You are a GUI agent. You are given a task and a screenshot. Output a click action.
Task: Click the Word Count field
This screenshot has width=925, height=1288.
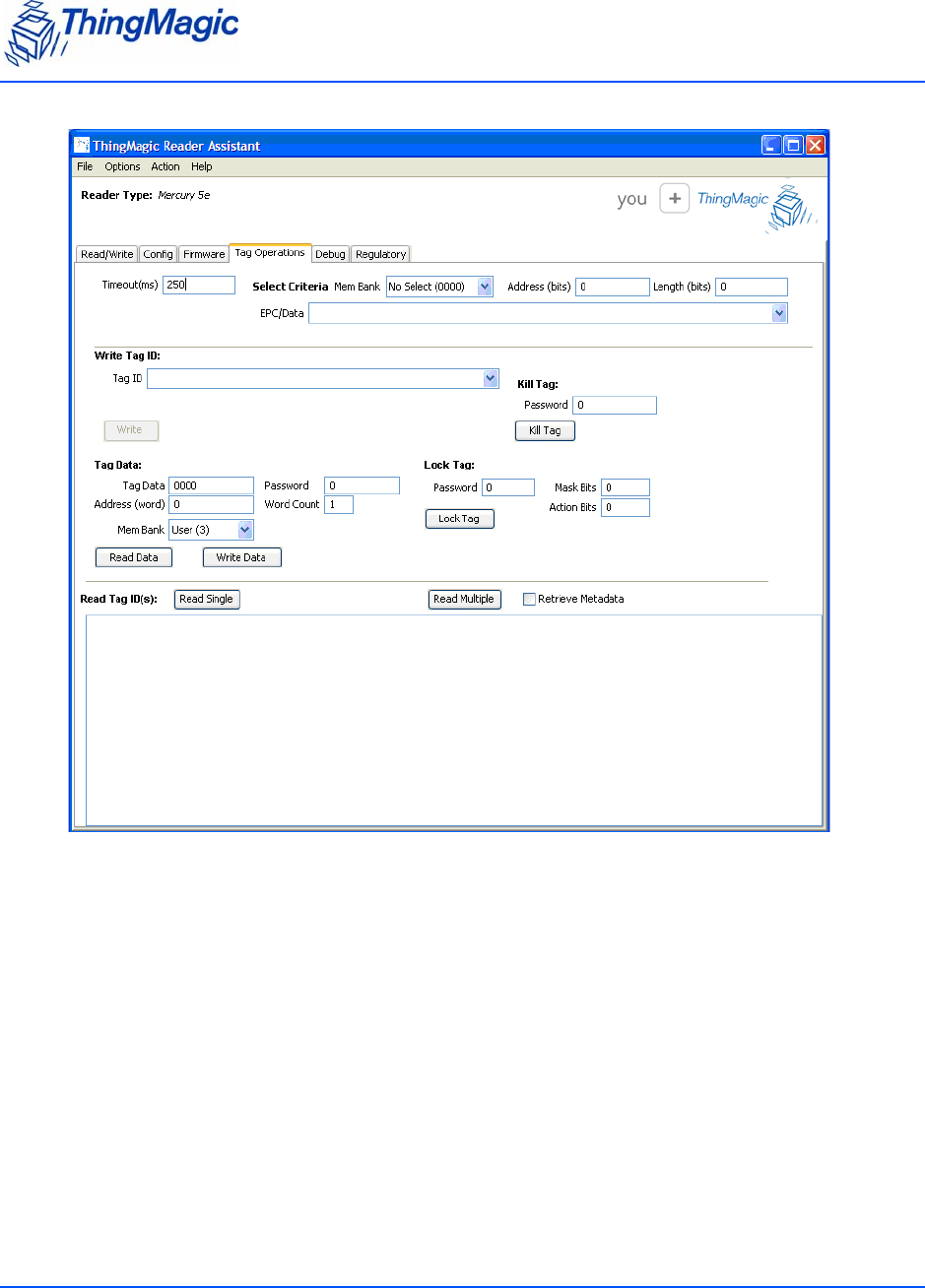click(339, 504)
